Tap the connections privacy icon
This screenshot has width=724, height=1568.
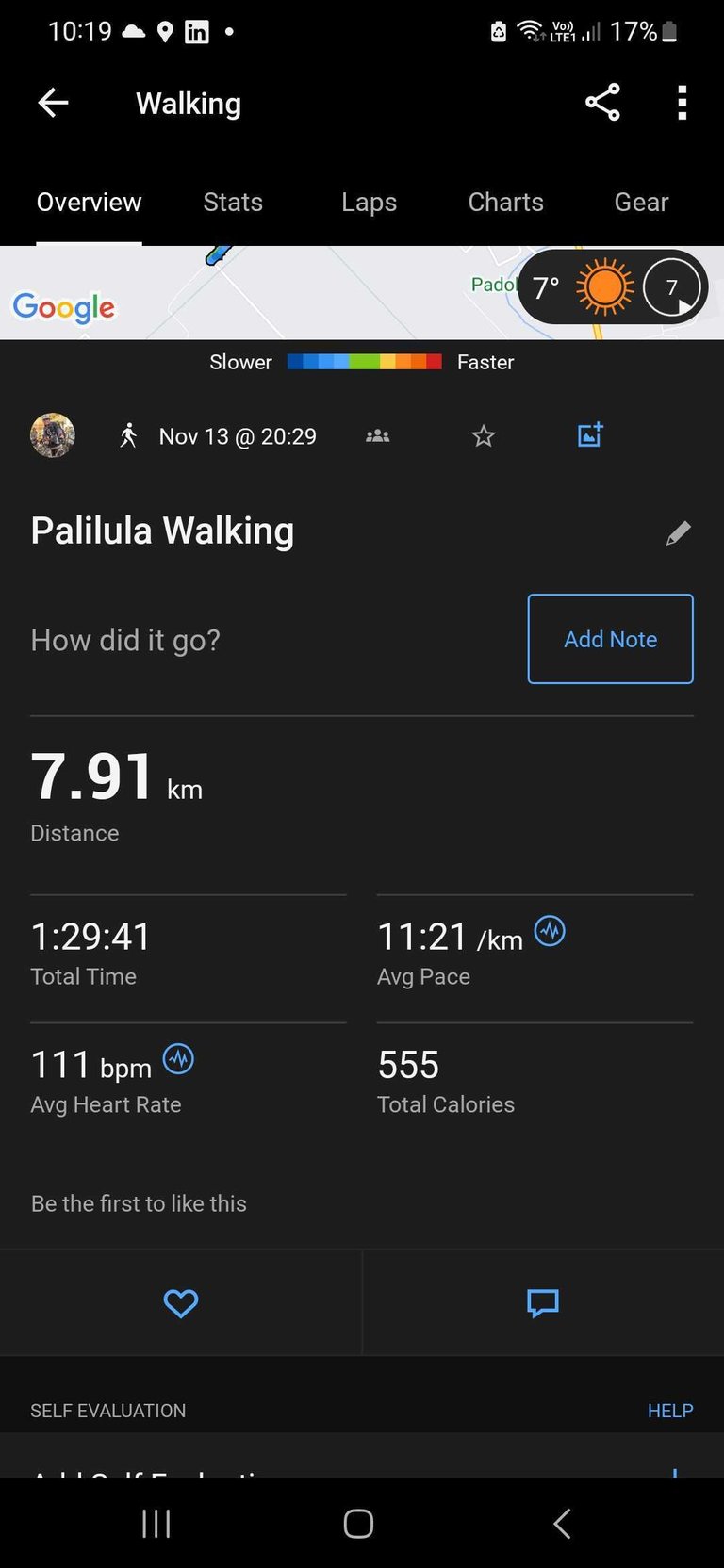[x=377, y=435]
